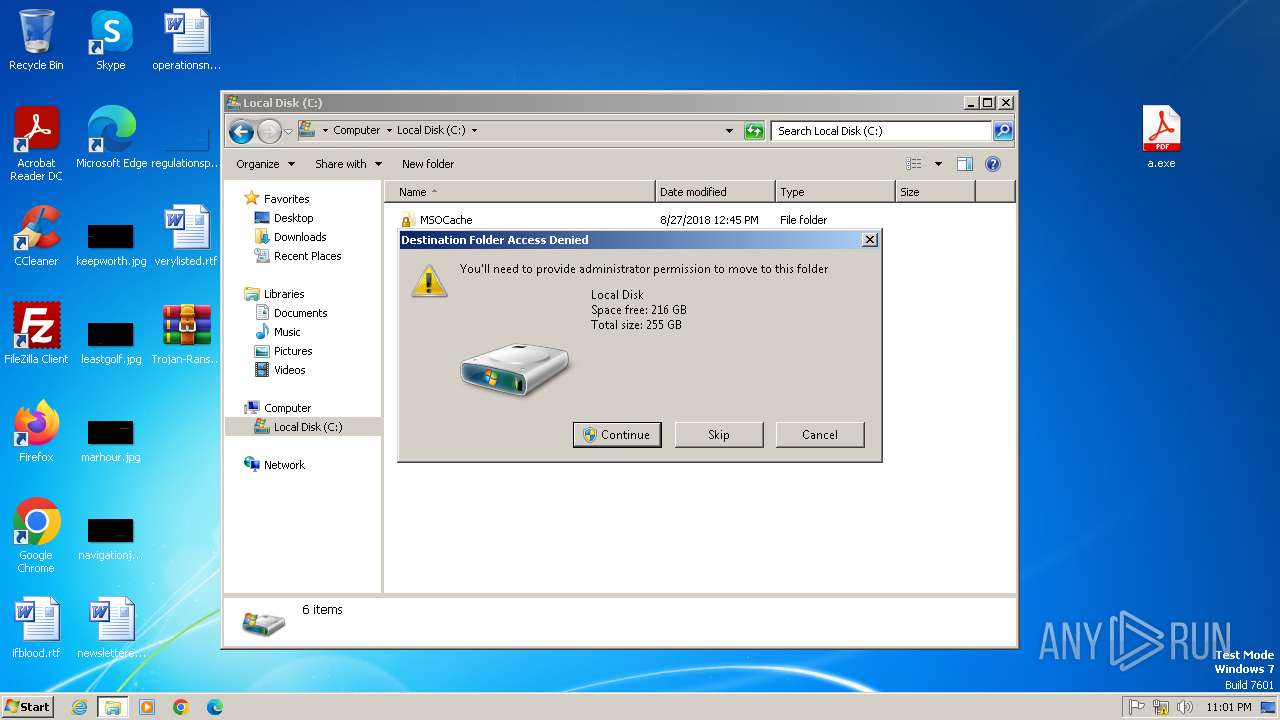The image size is (1280, 720).
Task: Click Continue button with shield icon
Action: pos(617,435)
